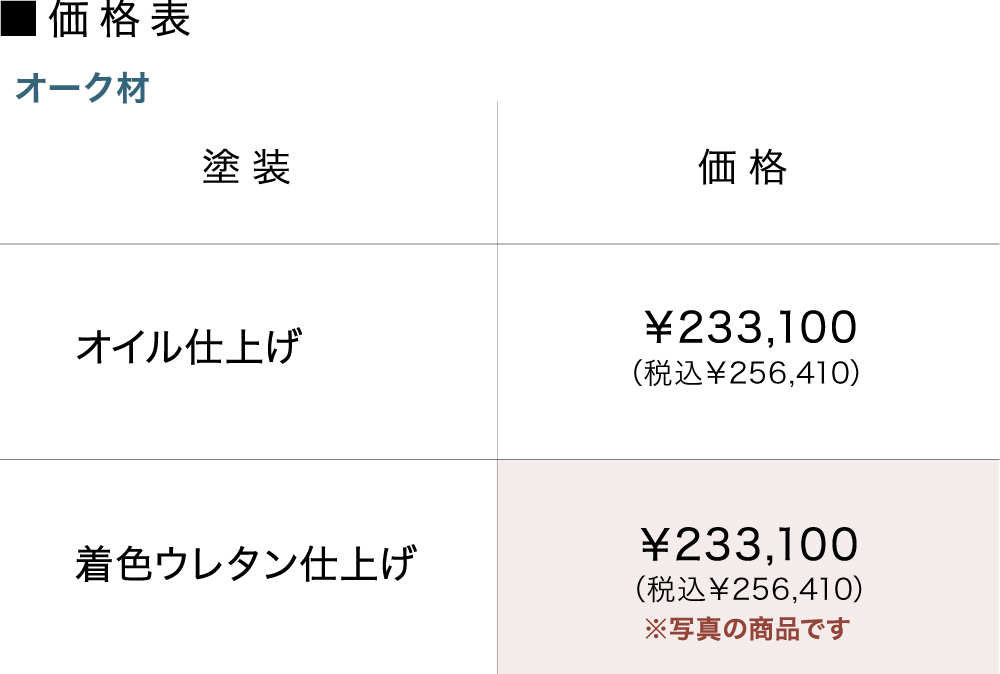Select the オイル仕上げ row label
Viewport: 1000px width, 674px height.
click(188, 348)
